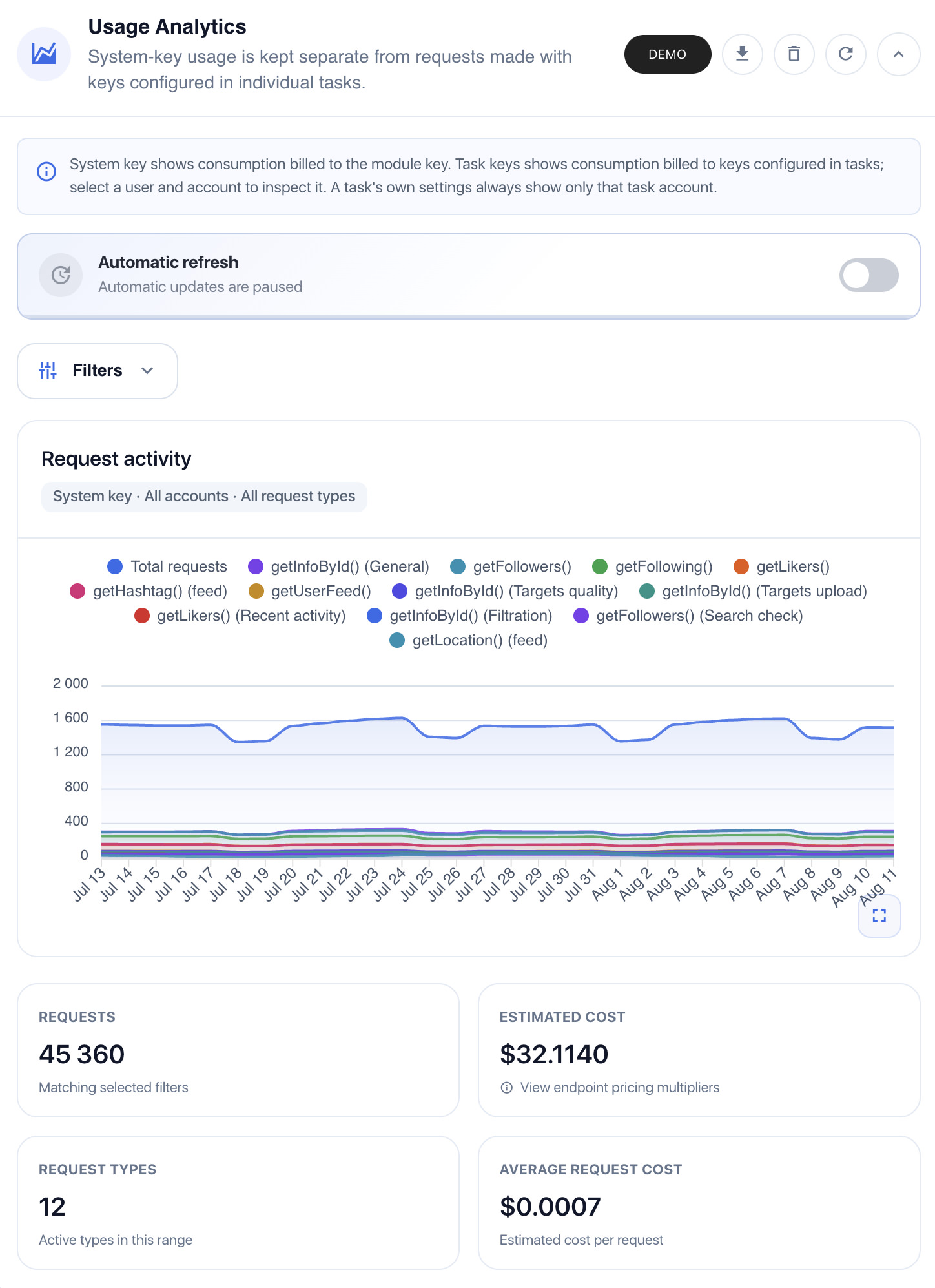Click the refresh icon in the header
The height and width of the screenshot is (1288, 935).
pyautogui.click(x=845, y=54)
